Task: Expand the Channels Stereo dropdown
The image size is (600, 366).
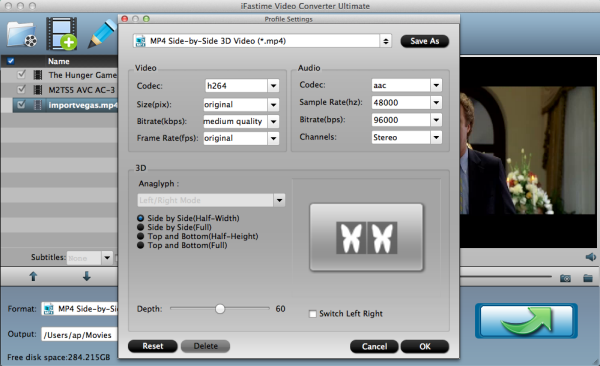Action: 436,137
